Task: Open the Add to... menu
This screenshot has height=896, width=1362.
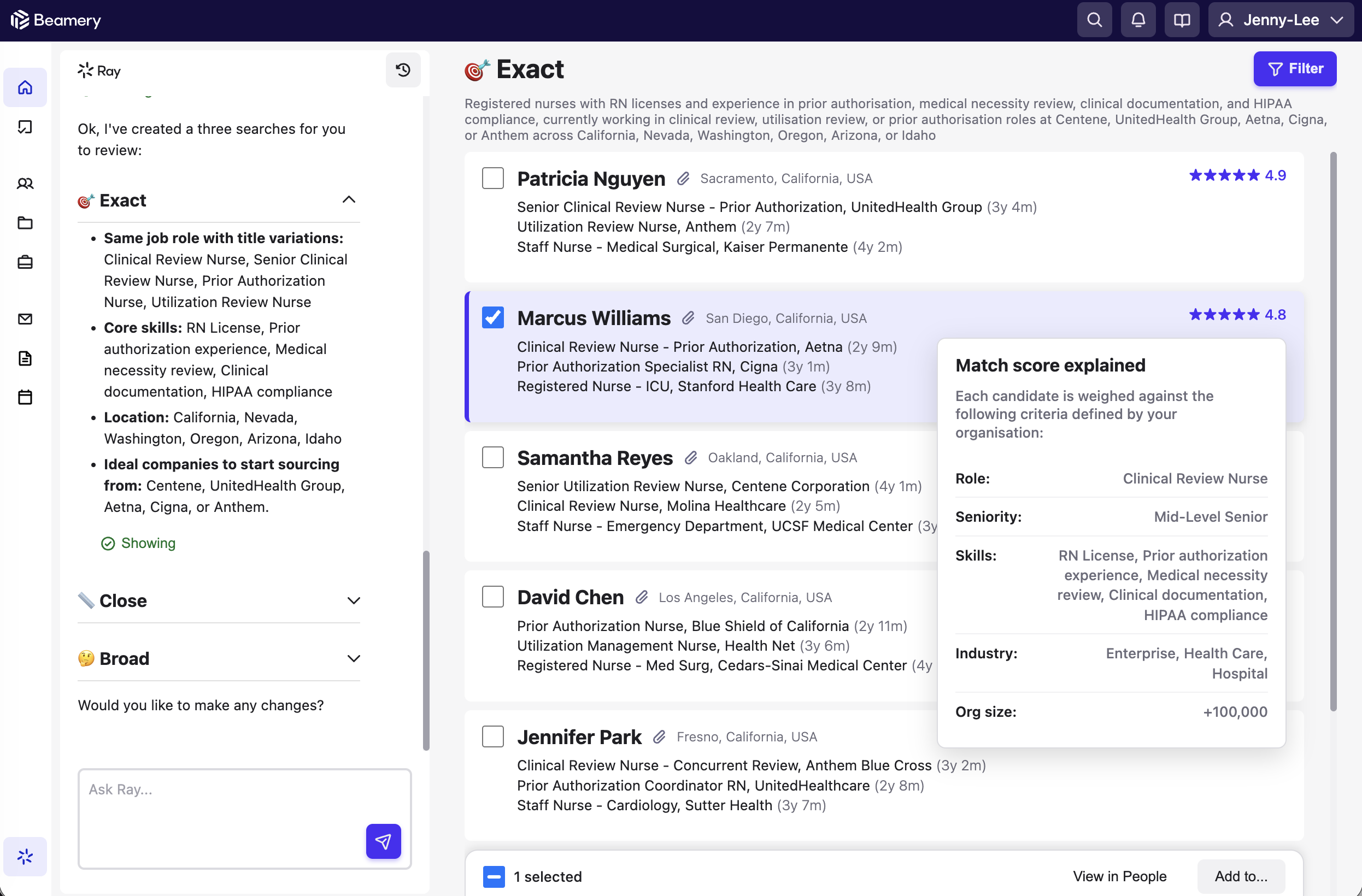Action: click(1241, 876)
